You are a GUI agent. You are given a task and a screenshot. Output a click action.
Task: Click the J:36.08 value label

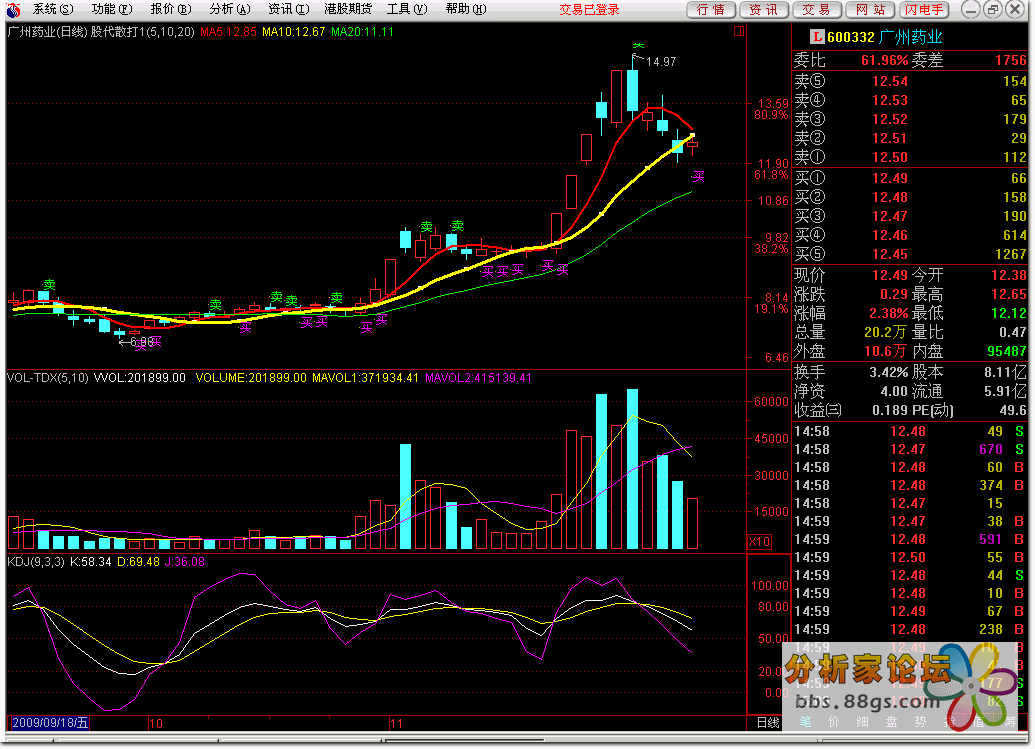pyautogui.click(x=185, y=562)
